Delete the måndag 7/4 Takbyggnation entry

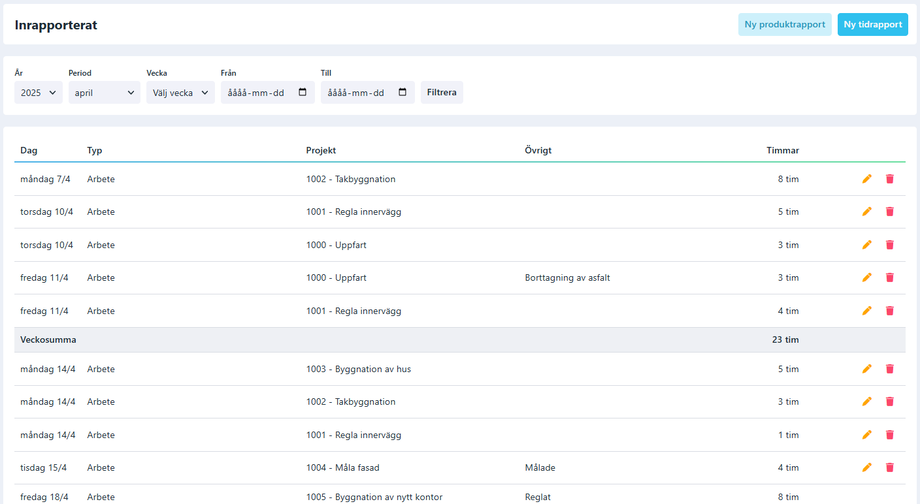point(890,179)
